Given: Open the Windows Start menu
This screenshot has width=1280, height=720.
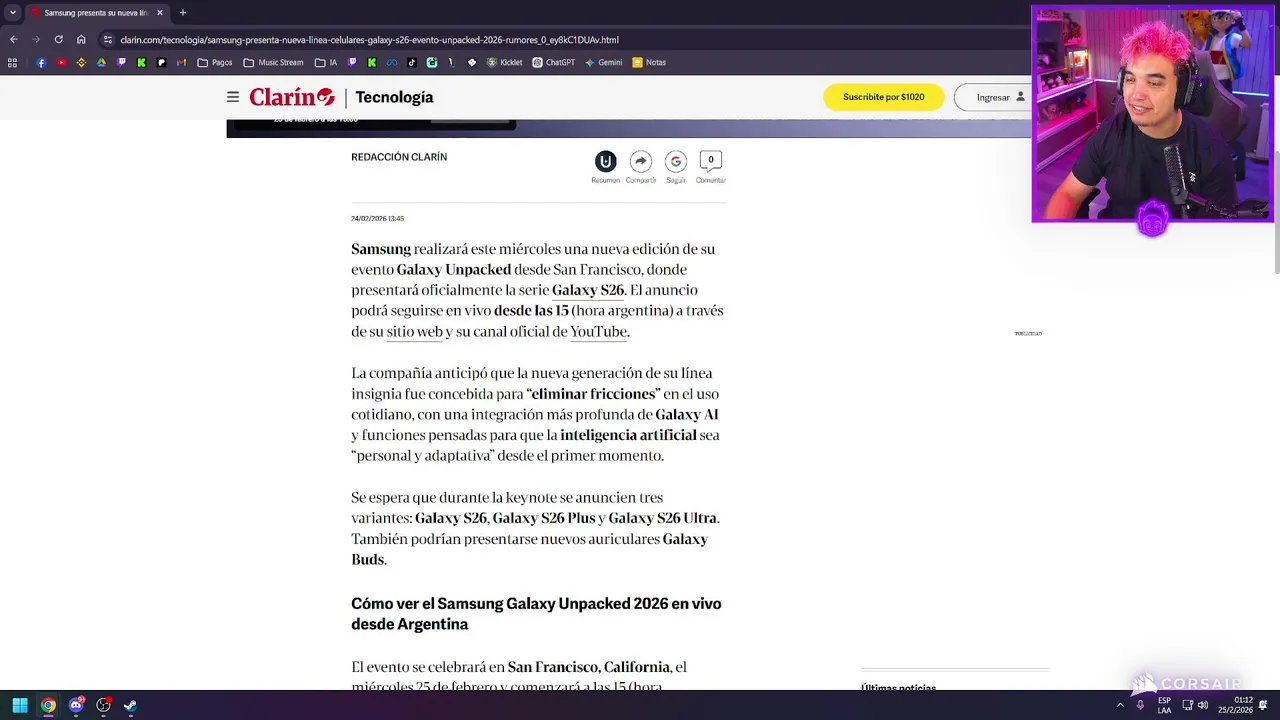Looking at the screenshot, I should (20, 705).
